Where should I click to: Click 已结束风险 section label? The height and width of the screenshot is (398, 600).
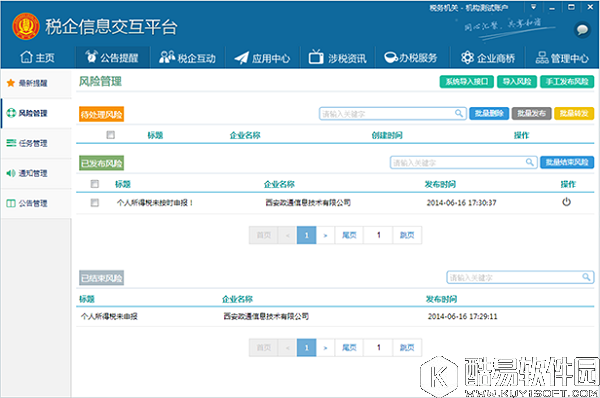[101, 278]
